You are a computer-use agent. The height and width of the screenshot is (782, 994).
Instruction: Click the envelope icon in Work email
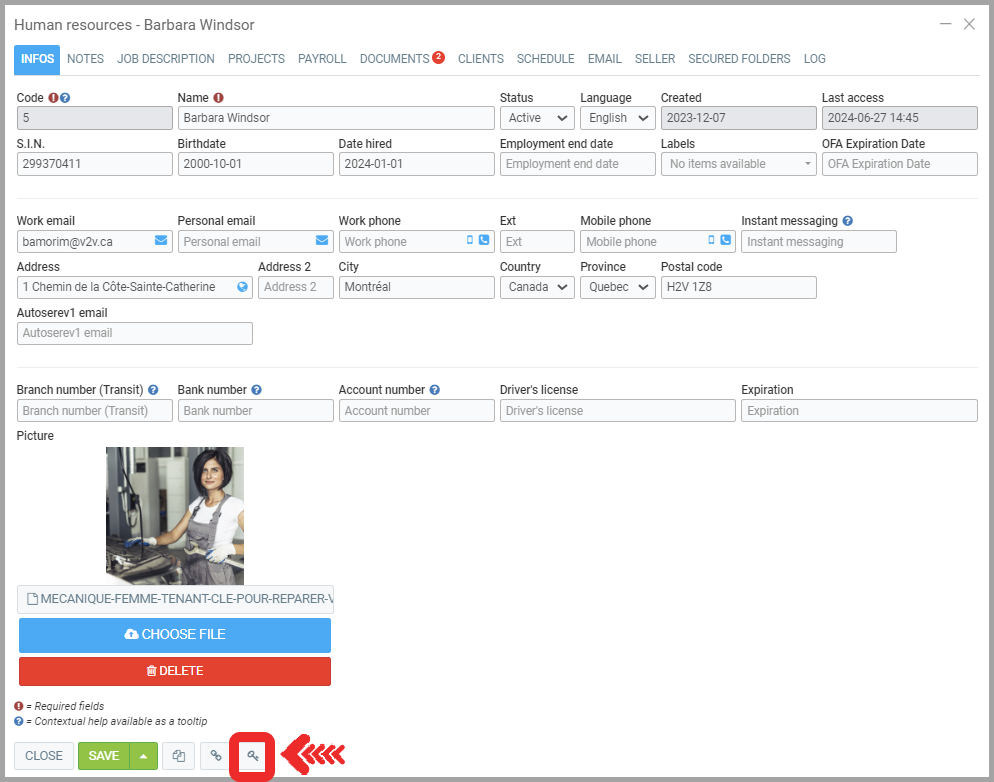pyautogui.click(x=161, y=241)
